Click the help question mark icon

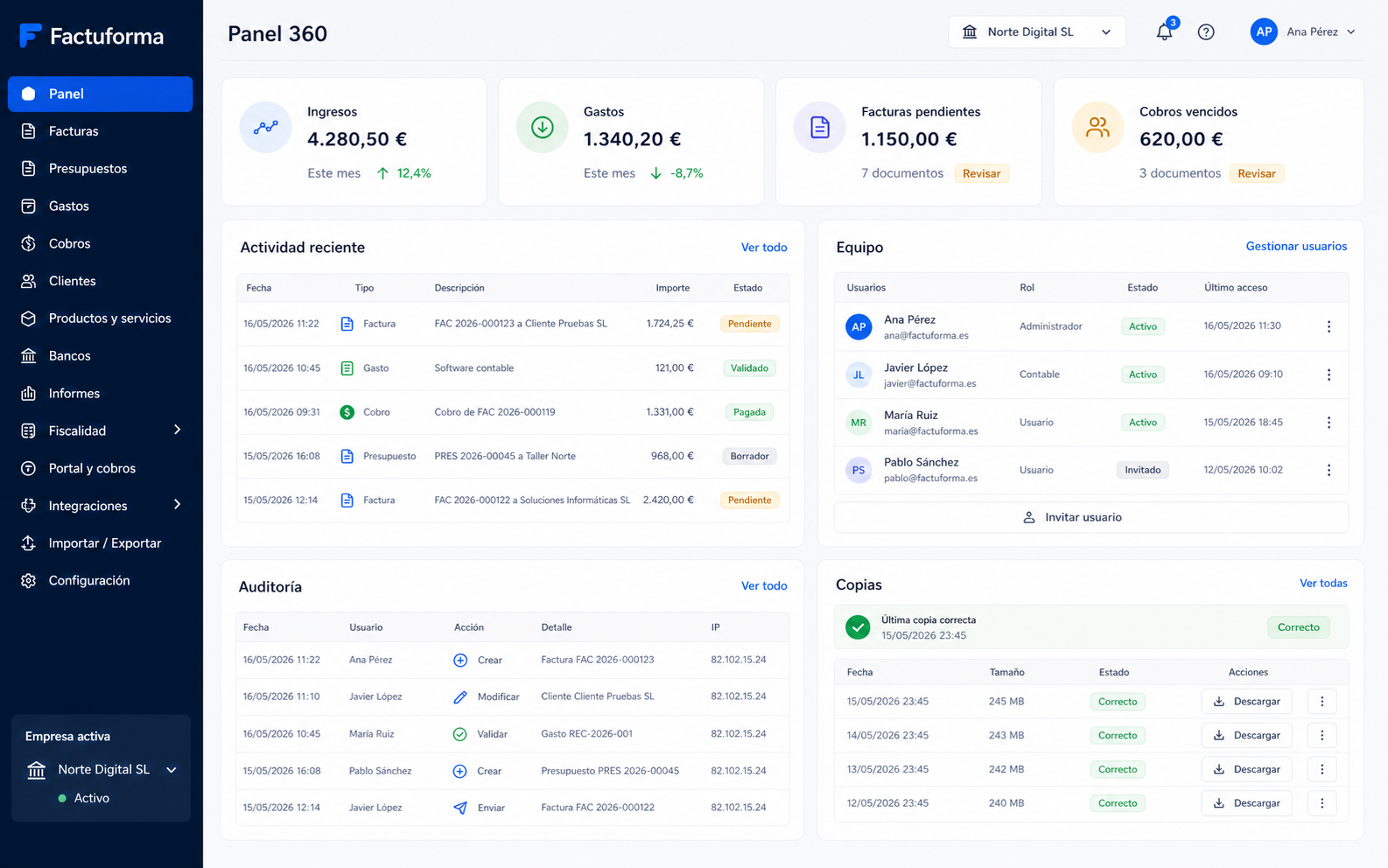tap(1206, 32)
